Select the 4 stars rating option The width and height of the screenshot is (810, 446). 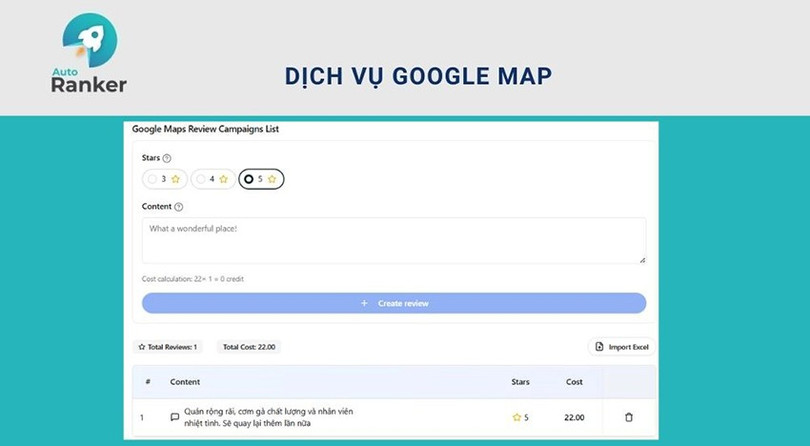(x=212, y=179)
